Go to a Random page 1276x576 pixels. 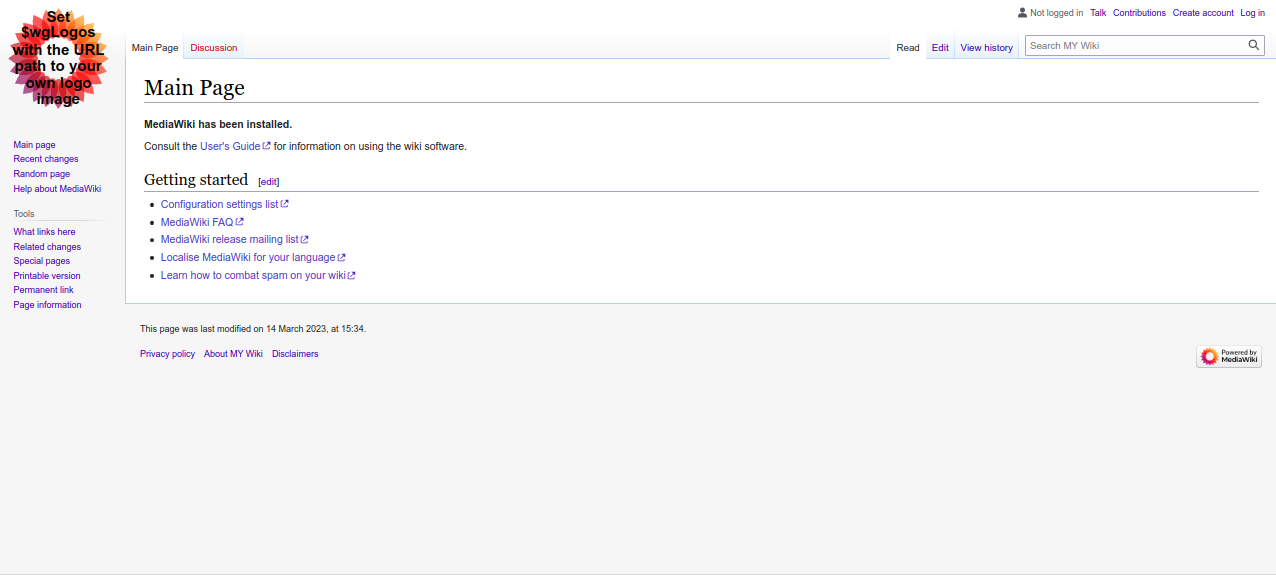tap(42, 174)
